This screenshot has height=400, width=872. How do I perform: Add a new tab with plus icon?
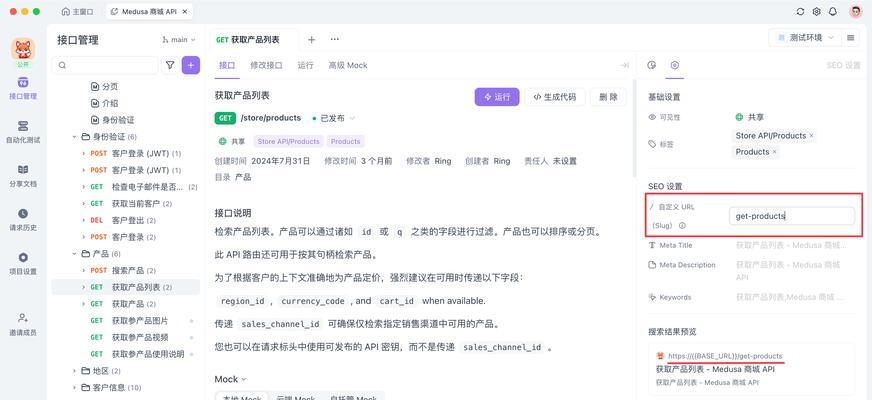click(x=311, y=39)
